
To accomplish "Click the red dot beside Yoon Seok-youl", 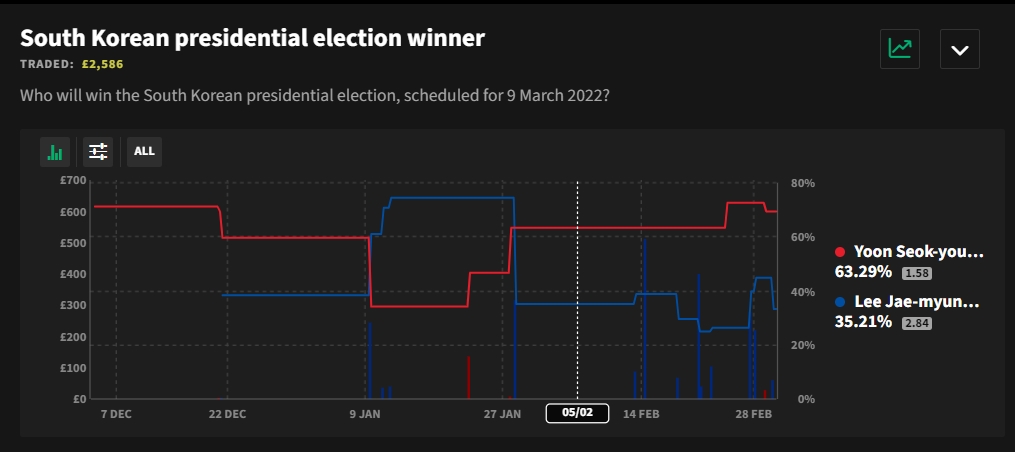I will click(x=840, y=253).
